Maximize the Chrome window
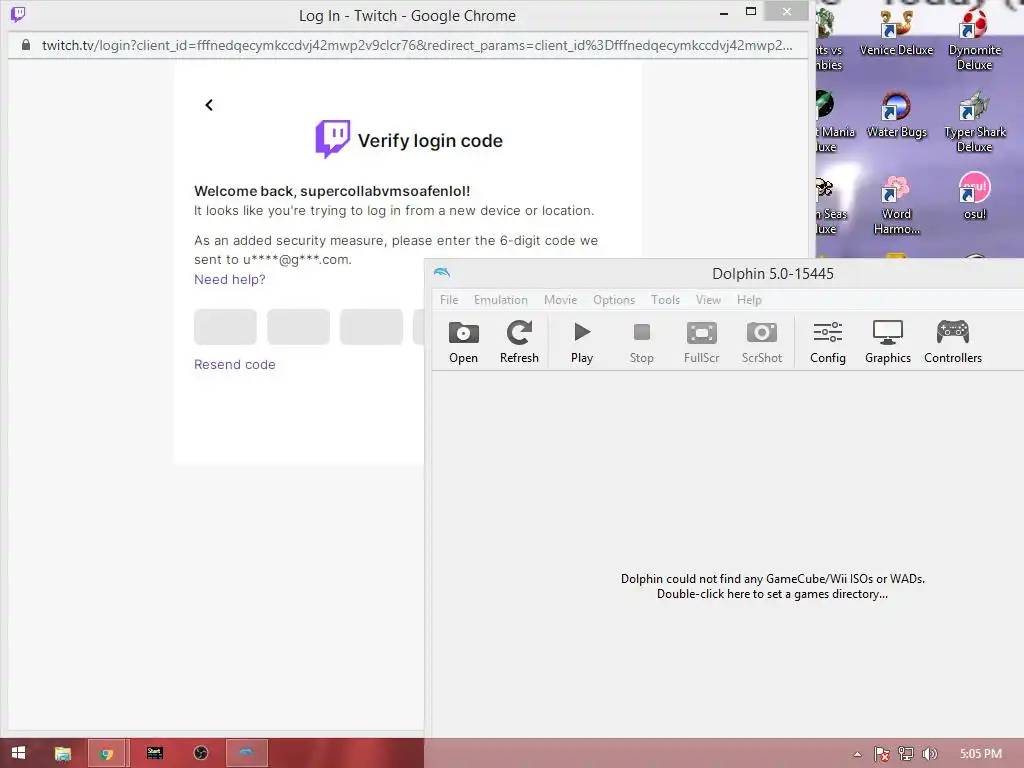This screenshot has height=768, width=1024. [x=751, y=12]
